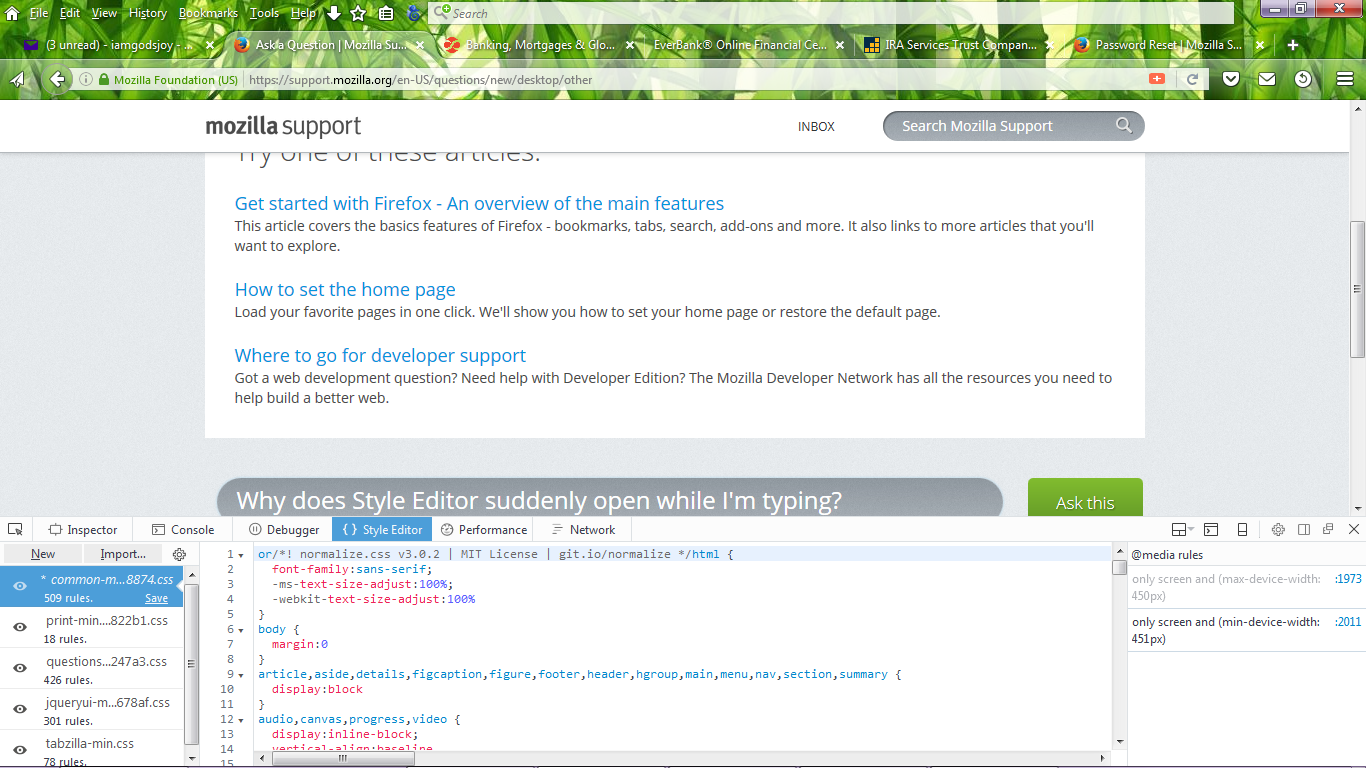Screen dimensions: 1366x768
Task: Click the envelope mail icon in toolbar
Action: point(1267,79)
